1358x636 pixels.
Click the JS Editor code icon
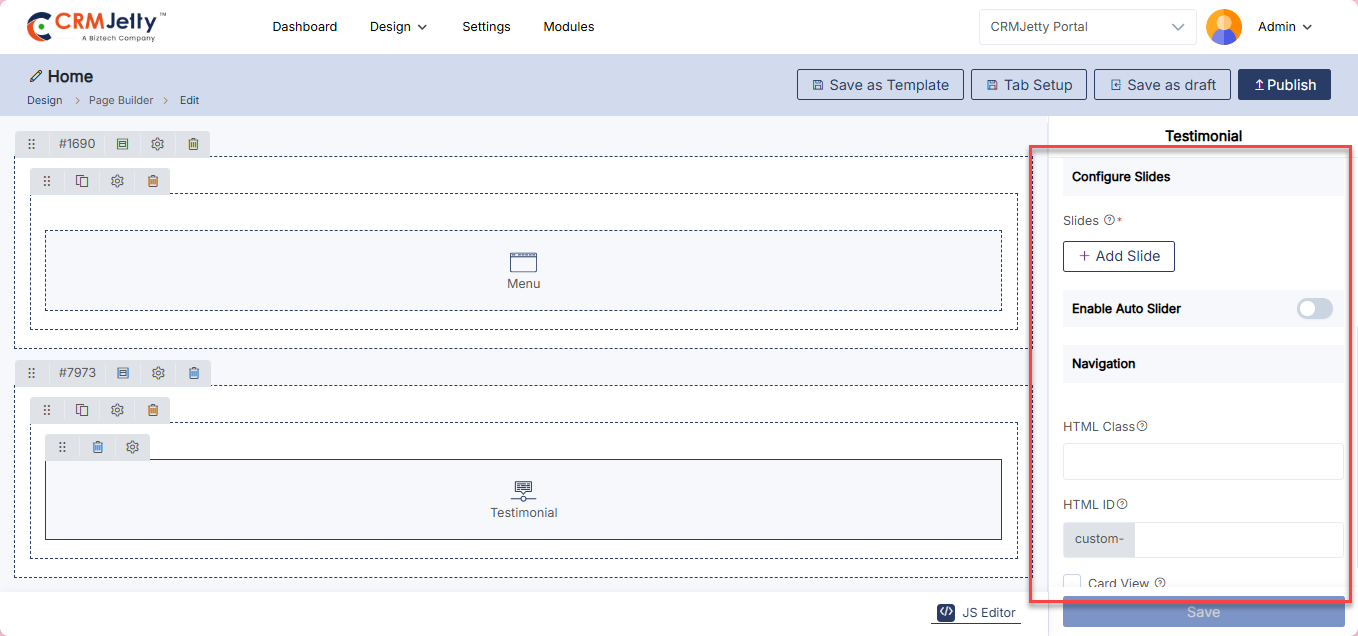tap(946, 612)
